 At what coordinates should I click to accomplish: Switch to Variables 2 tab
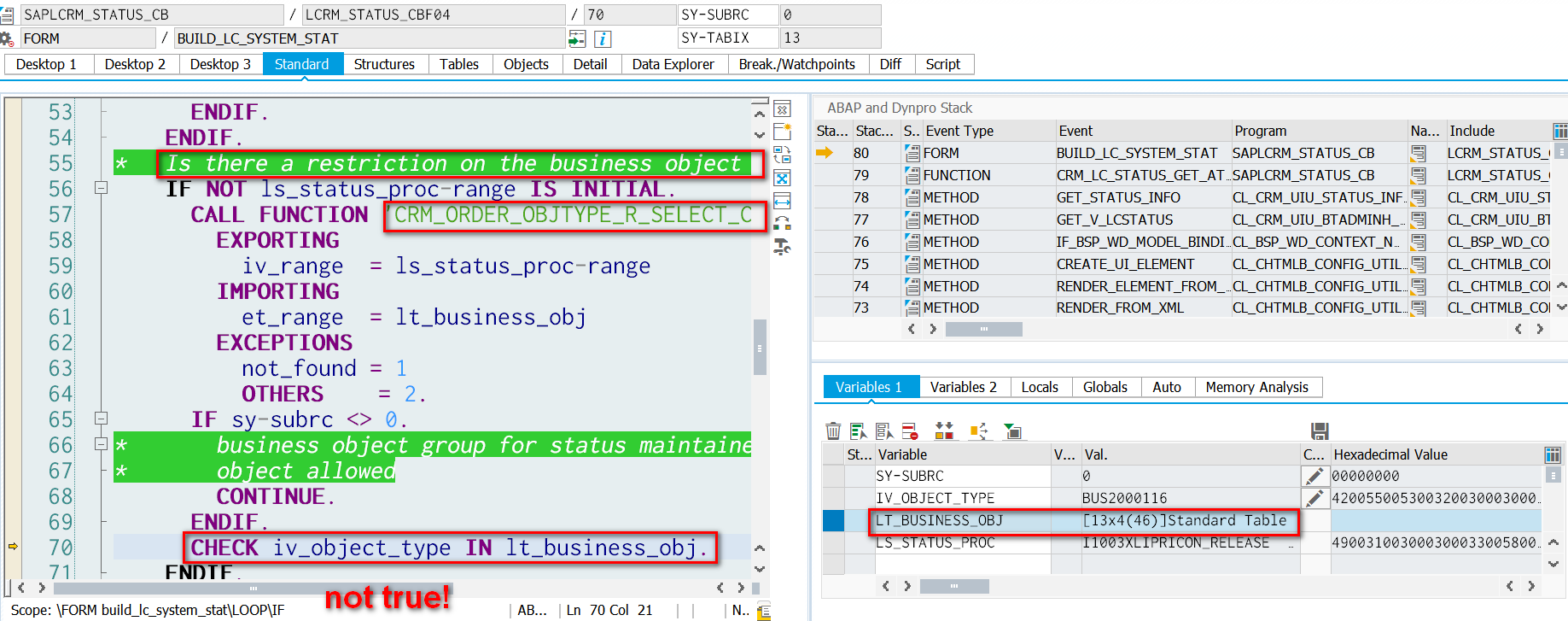pyautogui.click(x=964, y=387)
